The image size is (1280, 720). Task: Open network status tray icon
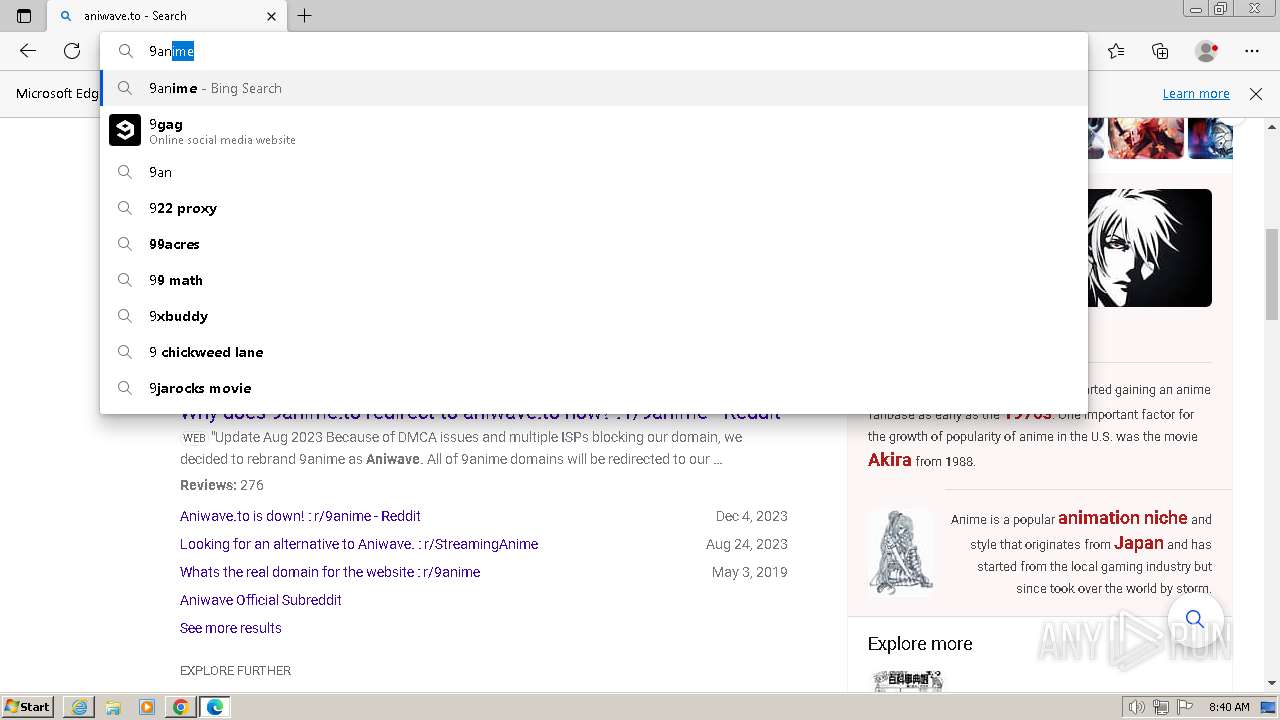[1161, 707]
